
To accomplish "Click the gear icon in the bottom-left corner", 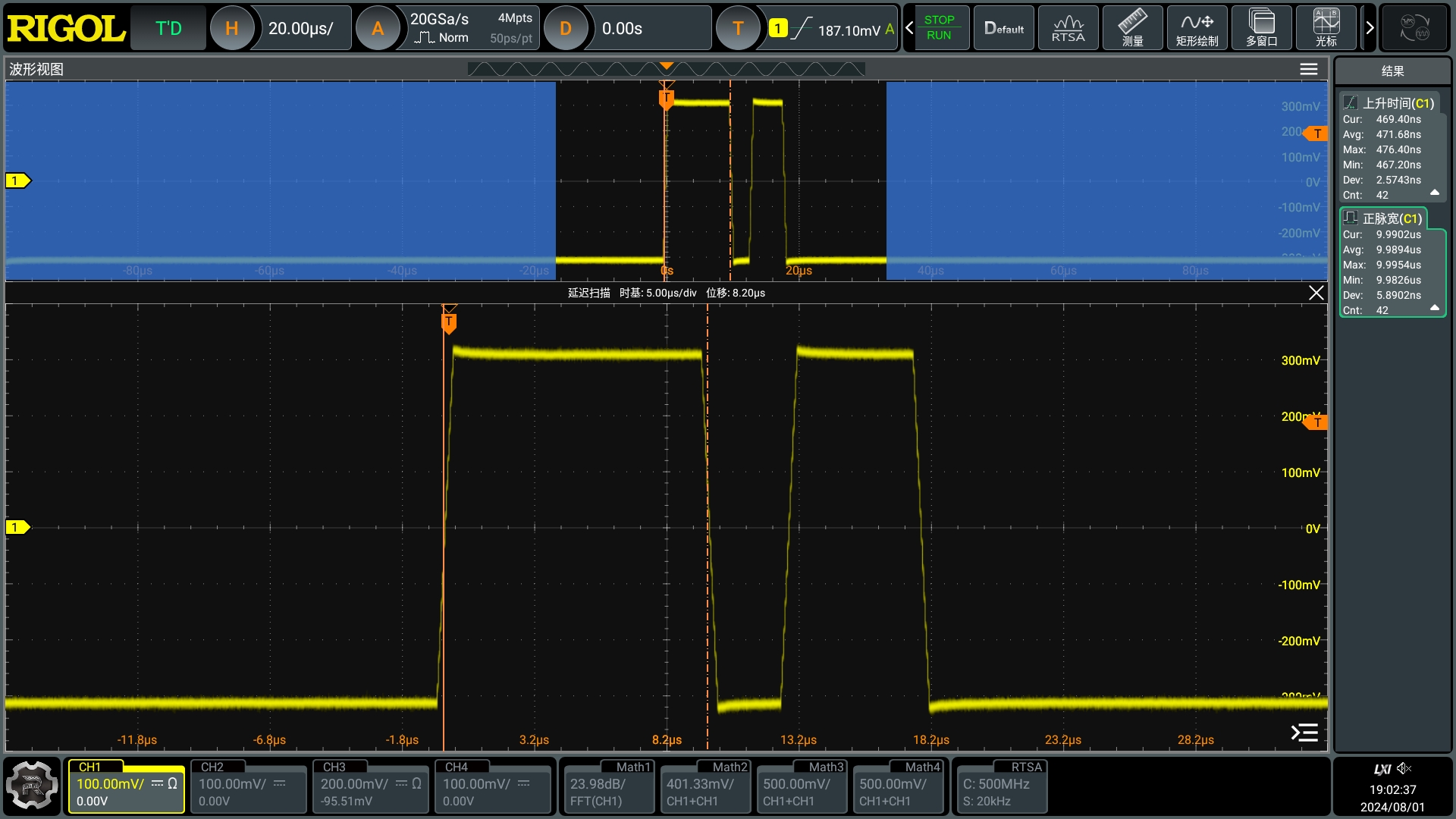I will (x=32, y=786).
